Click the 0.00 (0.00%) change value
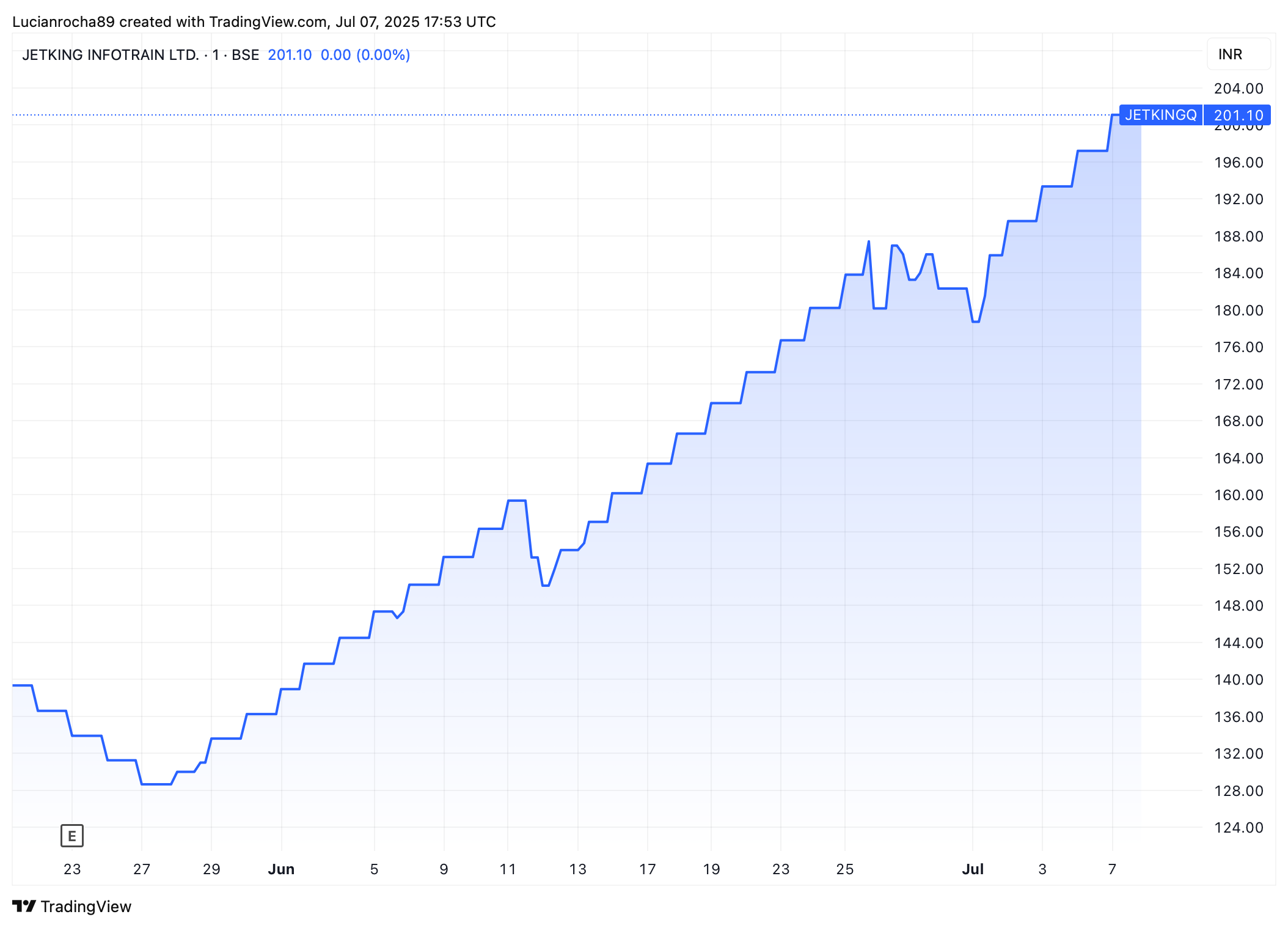Screen dimensions: 1288x928 tap(365, 55)
